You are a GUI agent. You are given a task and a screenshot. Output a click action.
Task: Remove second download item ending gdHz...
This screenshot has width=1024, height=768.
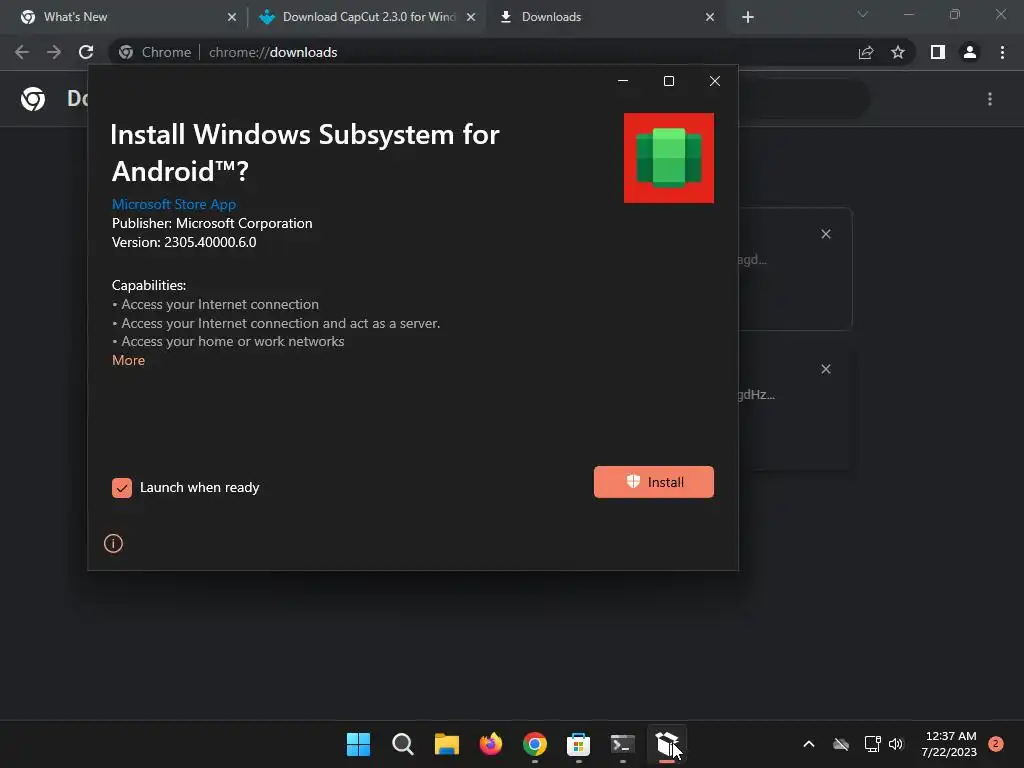click(826, 369)
